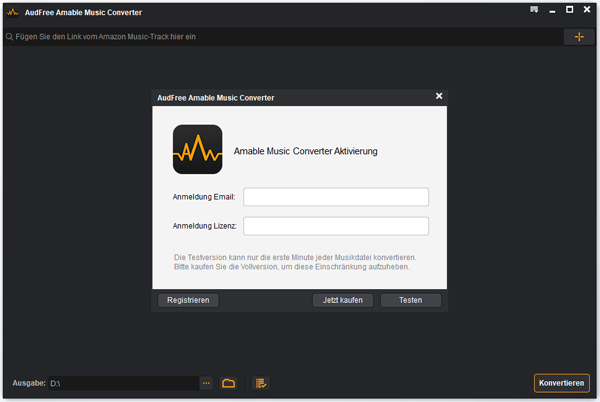This screenshot has height=402, width=600.
Task: Click the Ausgabe path field showing D:\
Action: click(x=124, y=383)
